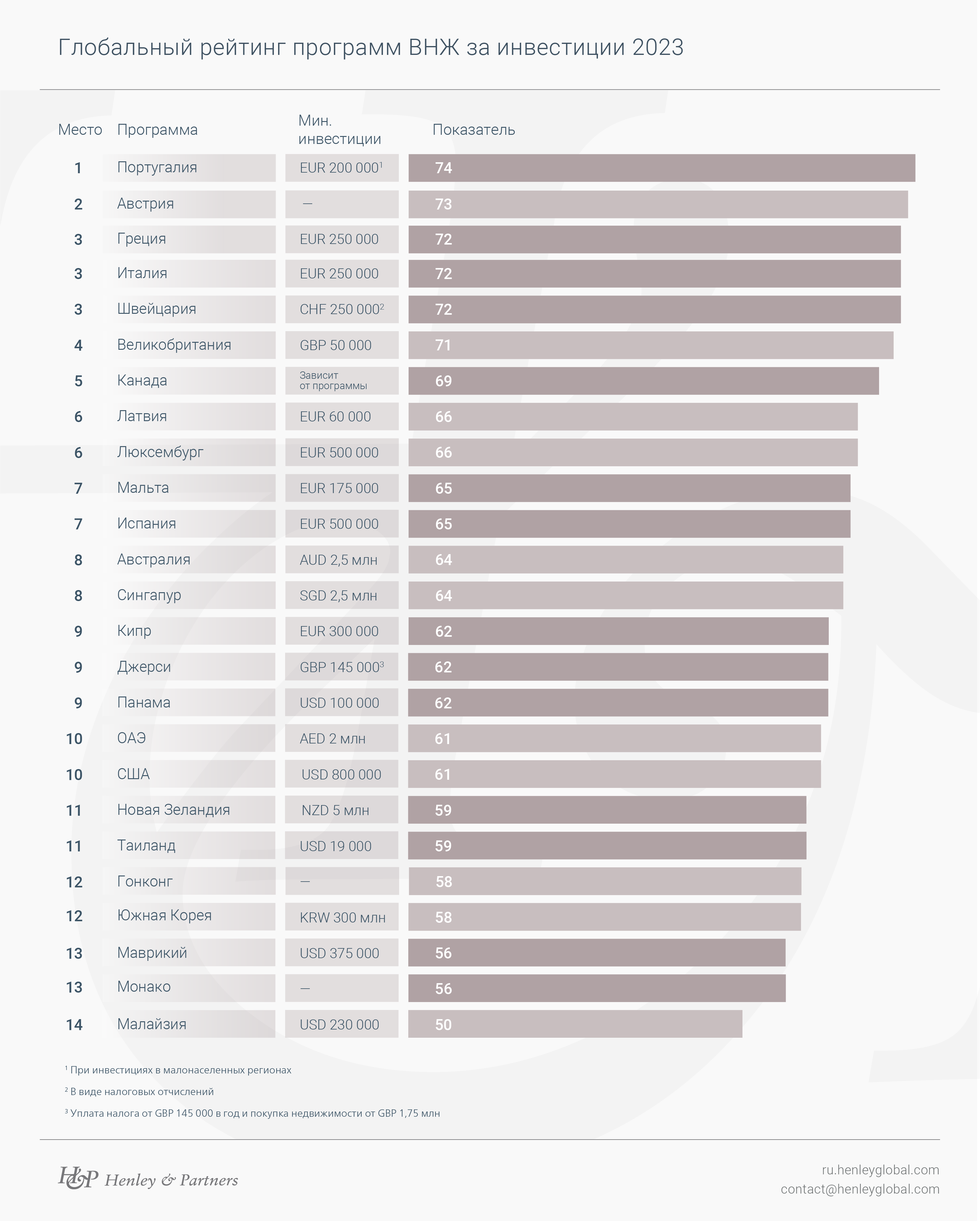This screenshot has width=980, height=1221.
Task: Click the Показатель column header
Action: pyautogui.click(x=473, y=130)
